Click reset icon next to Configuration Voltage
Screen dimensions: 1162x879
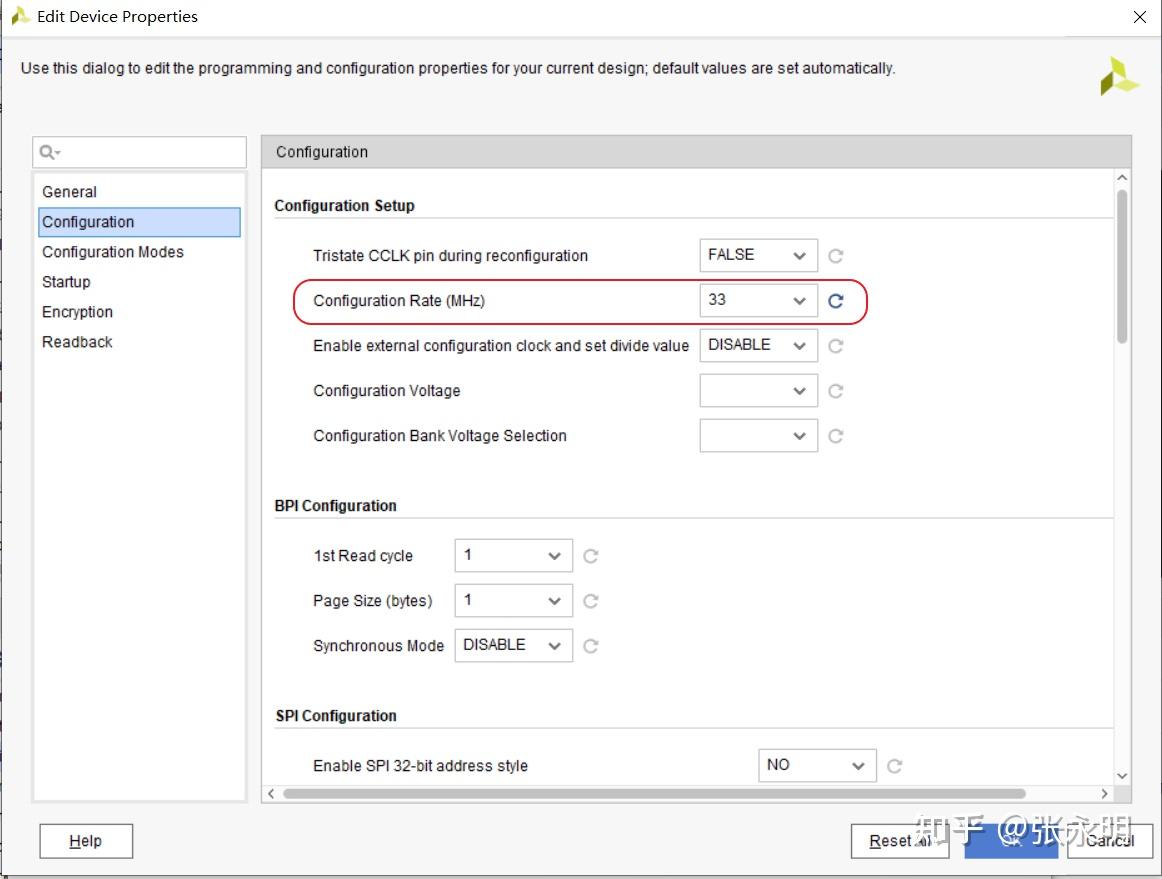pyautogui.click(x=836, y=391)
